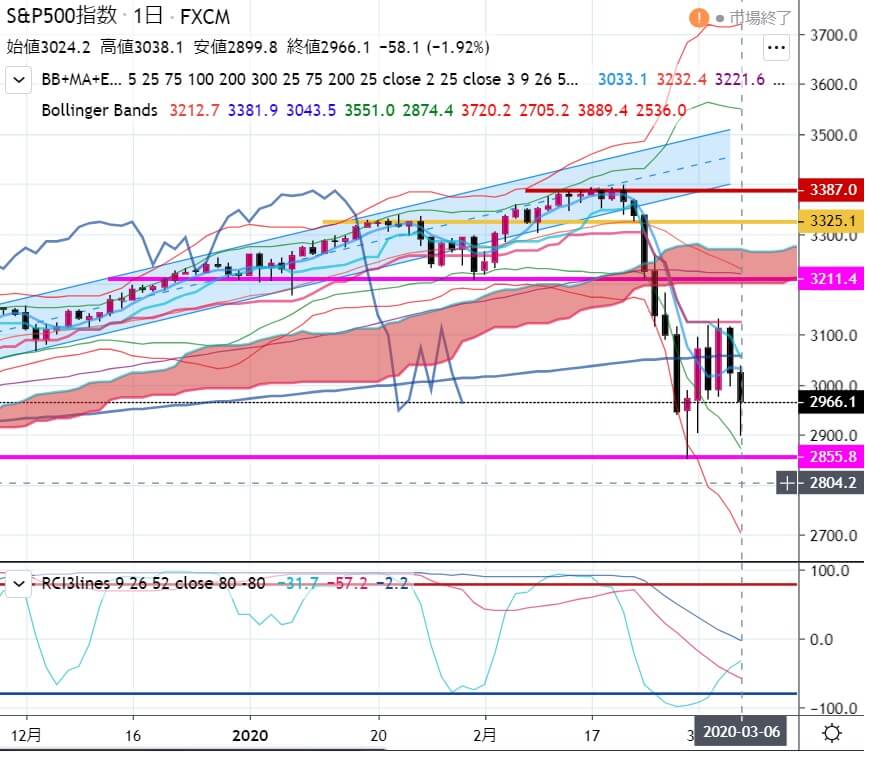Viewport: 880px width, 770px height.
Task: Click the 3500.0 price scale label
Action: point(833,135)
